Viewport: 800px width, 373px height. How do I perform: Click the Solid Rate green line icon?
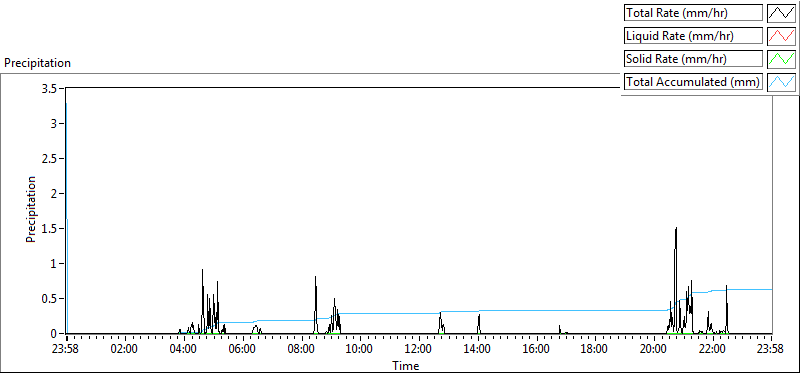click(x=782, y=59)
